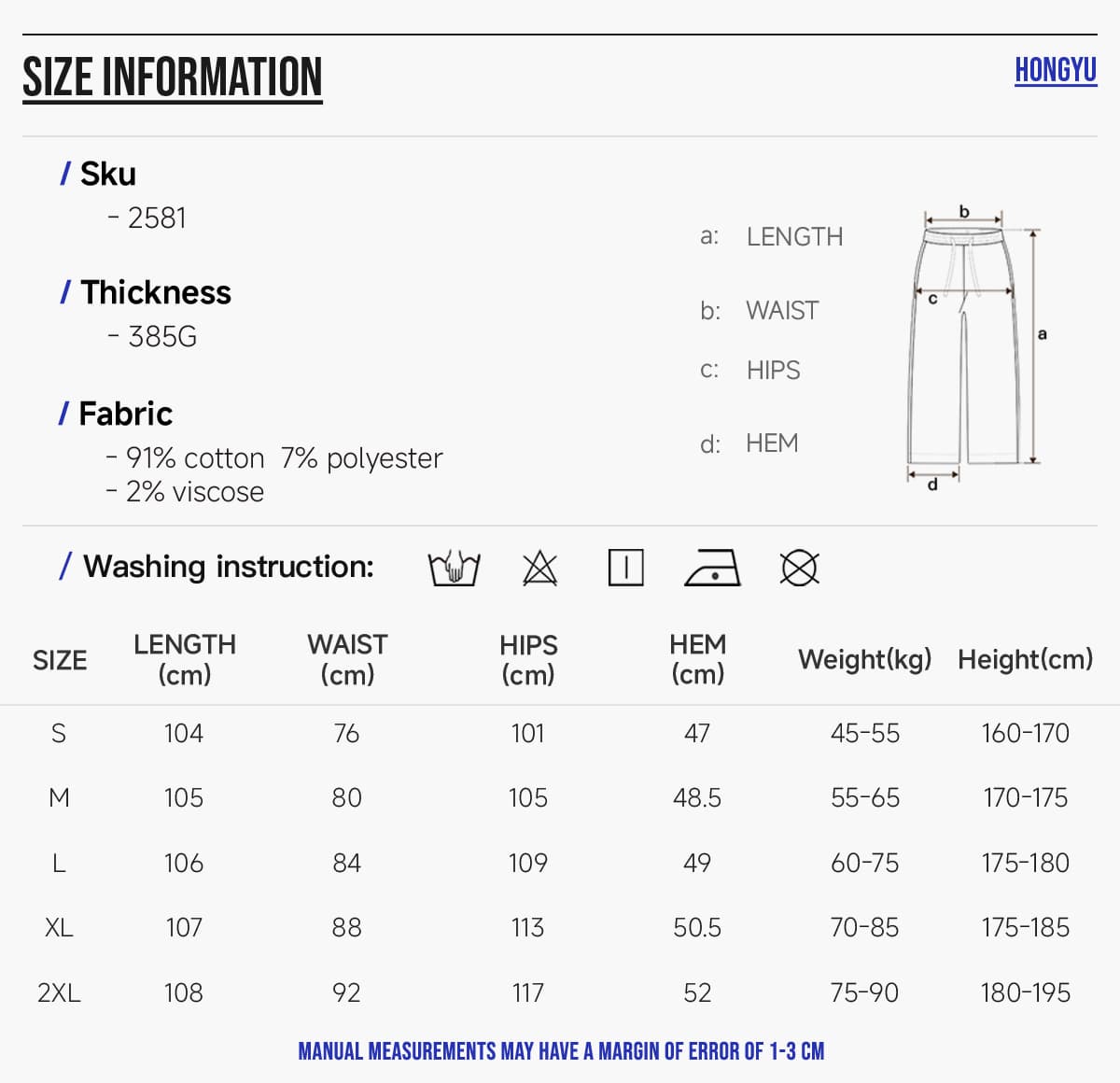Click the 'a: LENGTH' legend label
The height and width of the screenshot is (1083, 1120).
point(771,236)
